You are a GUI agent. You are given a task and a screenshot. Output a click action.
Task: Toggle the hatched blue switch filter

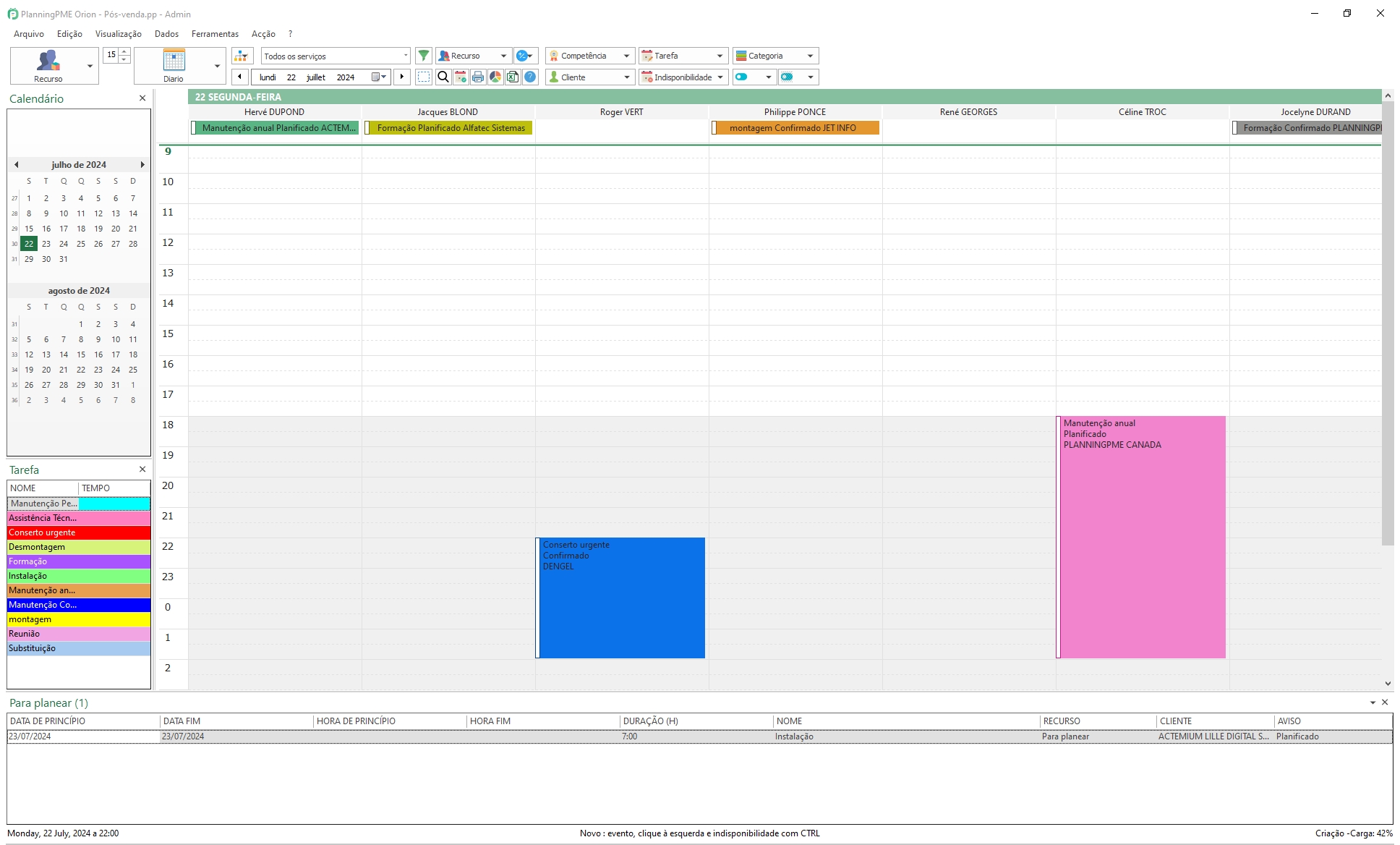(787, 77)
